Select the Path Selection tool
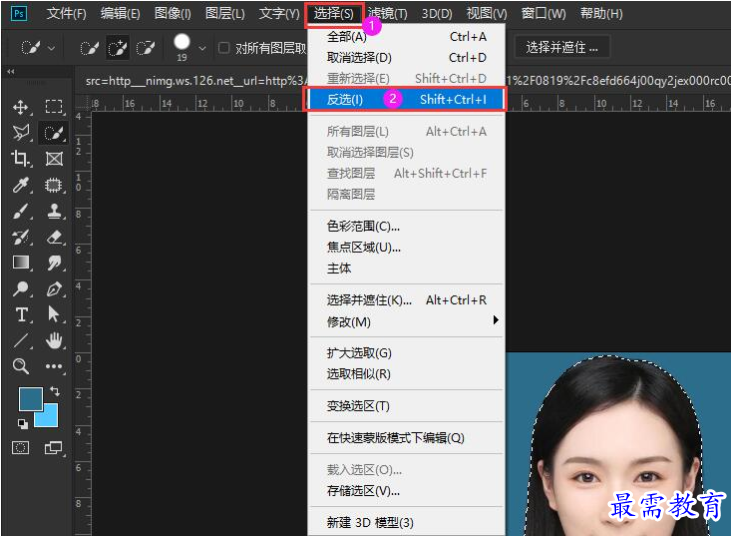The height and width of the screenshot is (537, 732). tap(54, 314)
